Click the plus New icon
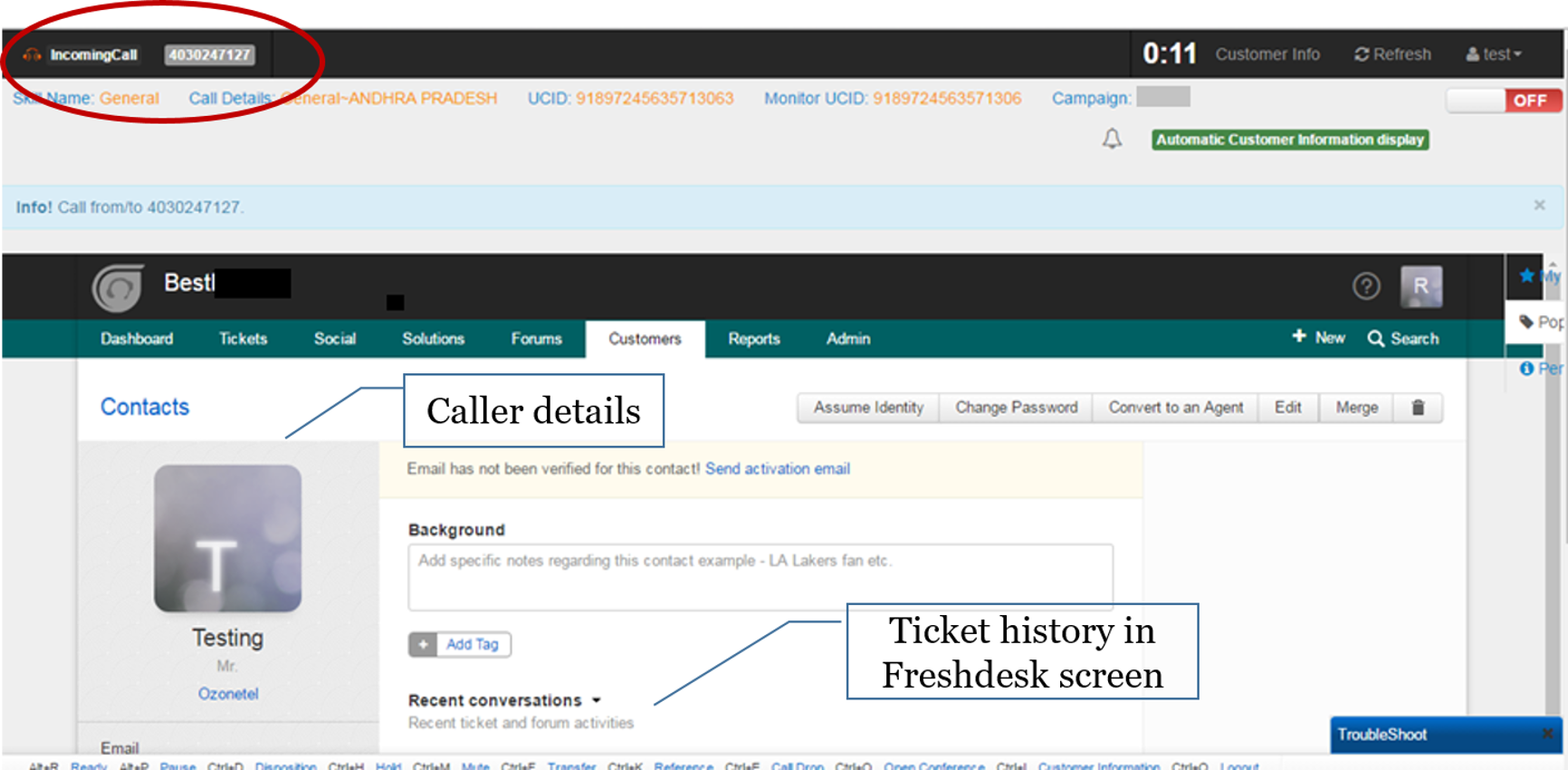Viewport: 1568px width, 770px height. click(1299, 336)
